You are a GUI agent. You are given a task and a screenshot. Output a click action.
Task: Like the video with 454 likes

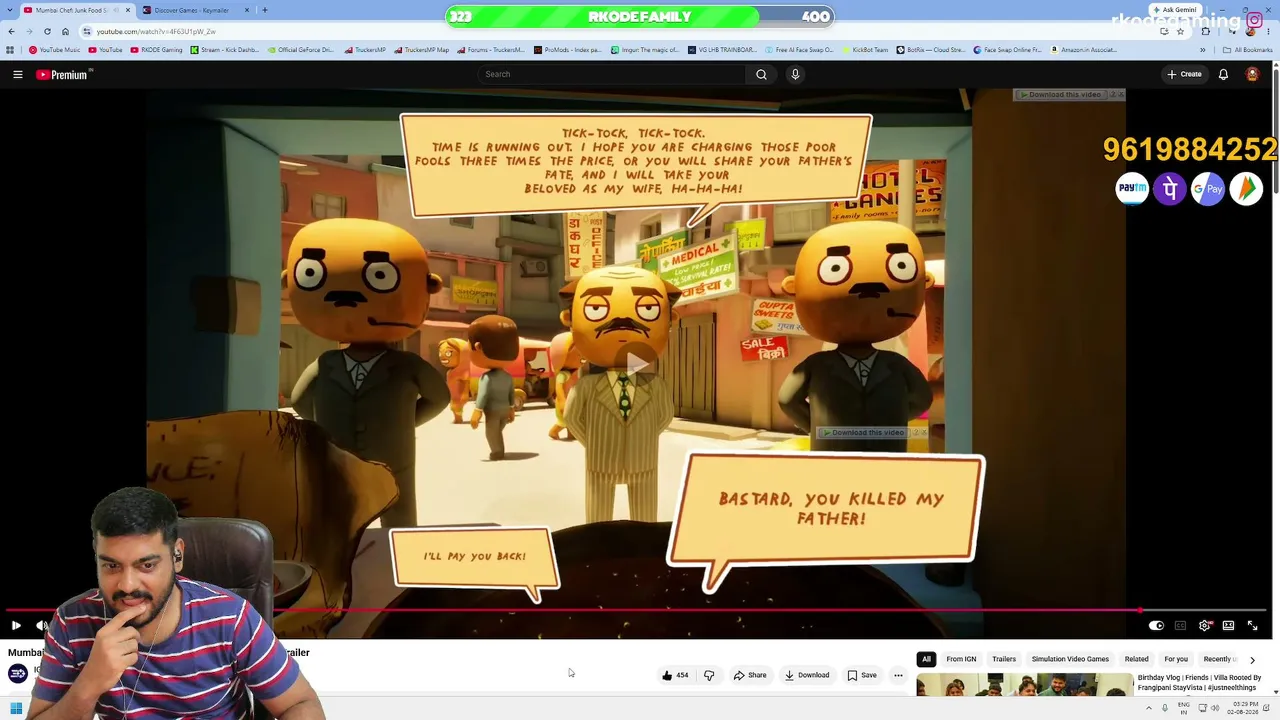coord(675,675)
